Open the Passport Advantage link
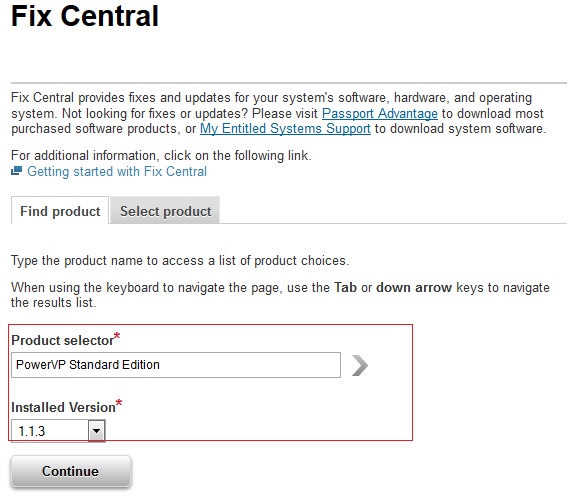Viewport: 572px width, 501px height. click(x=380, y=114)
